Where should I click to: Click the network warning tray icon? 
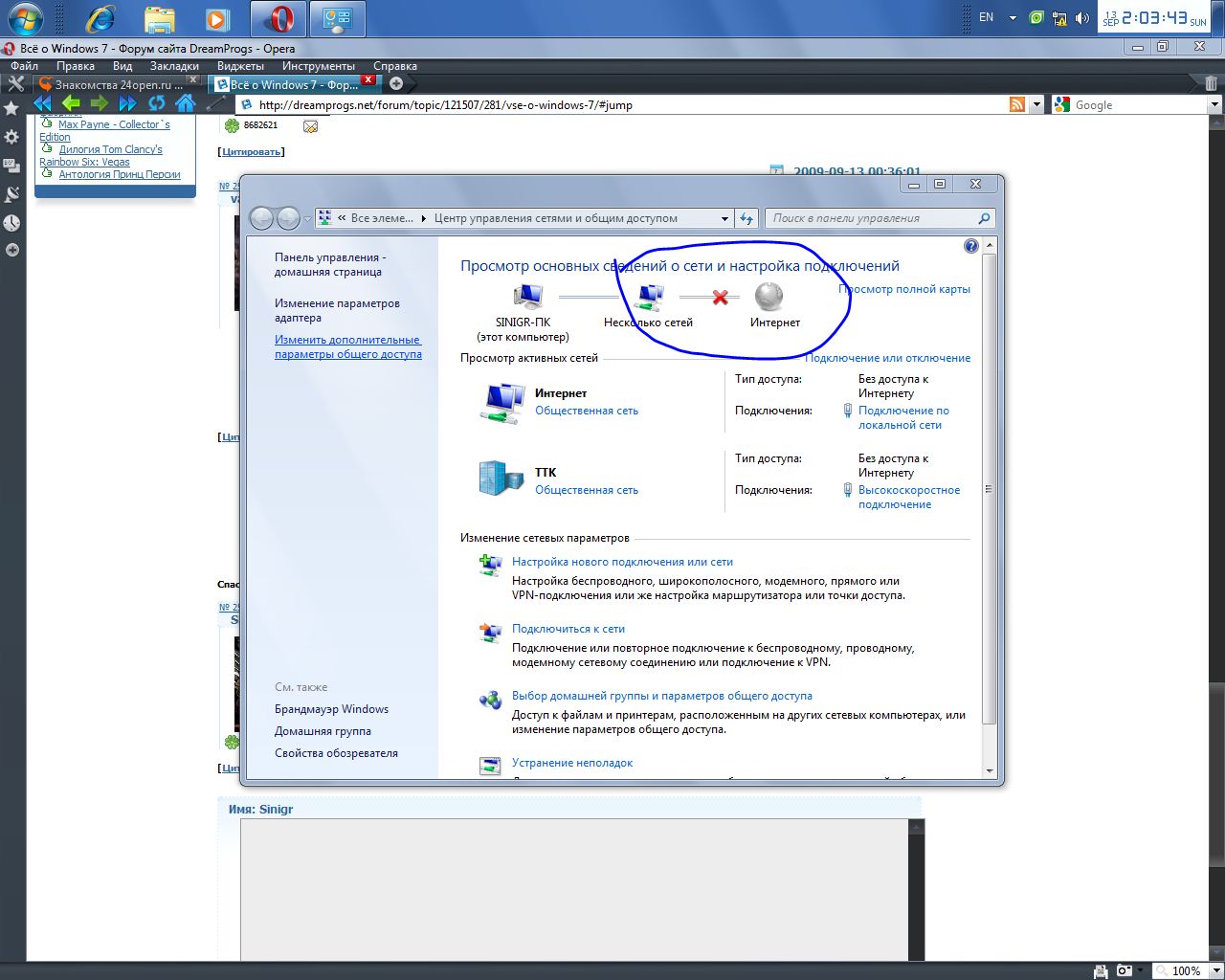point(1059,18)
